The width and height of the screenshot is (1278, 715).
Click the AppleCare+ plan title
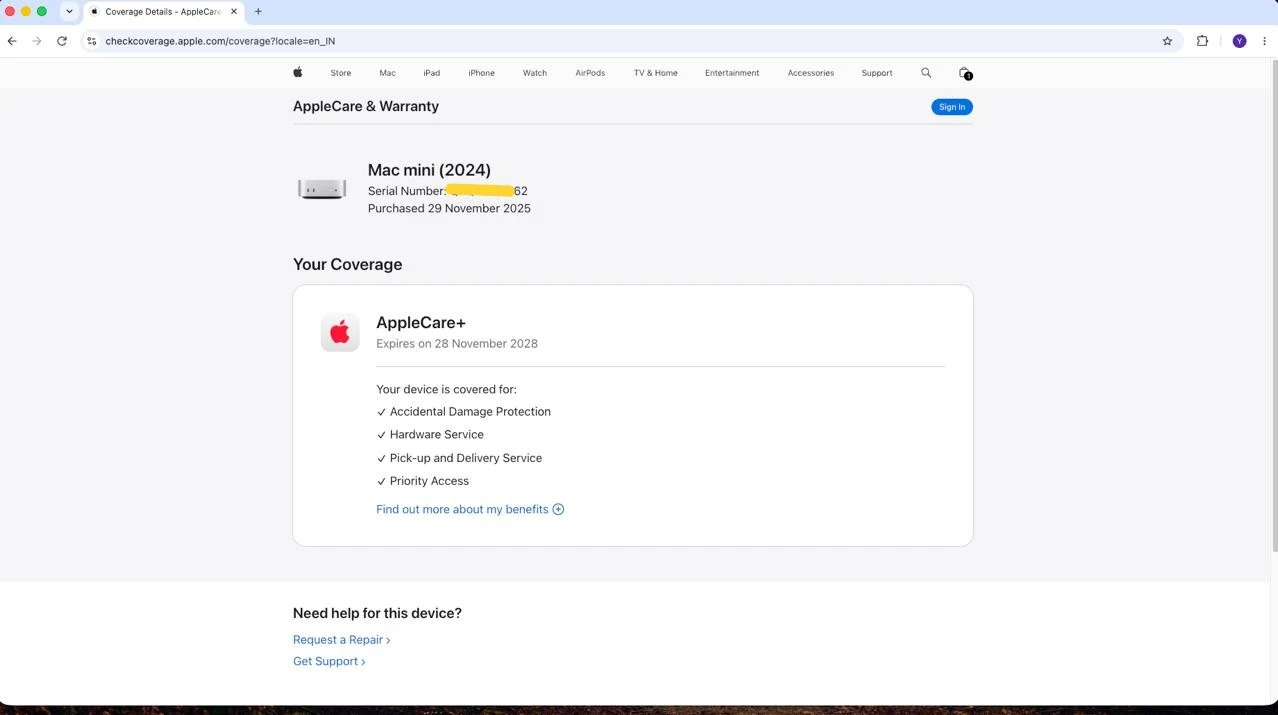pos(421,322)
